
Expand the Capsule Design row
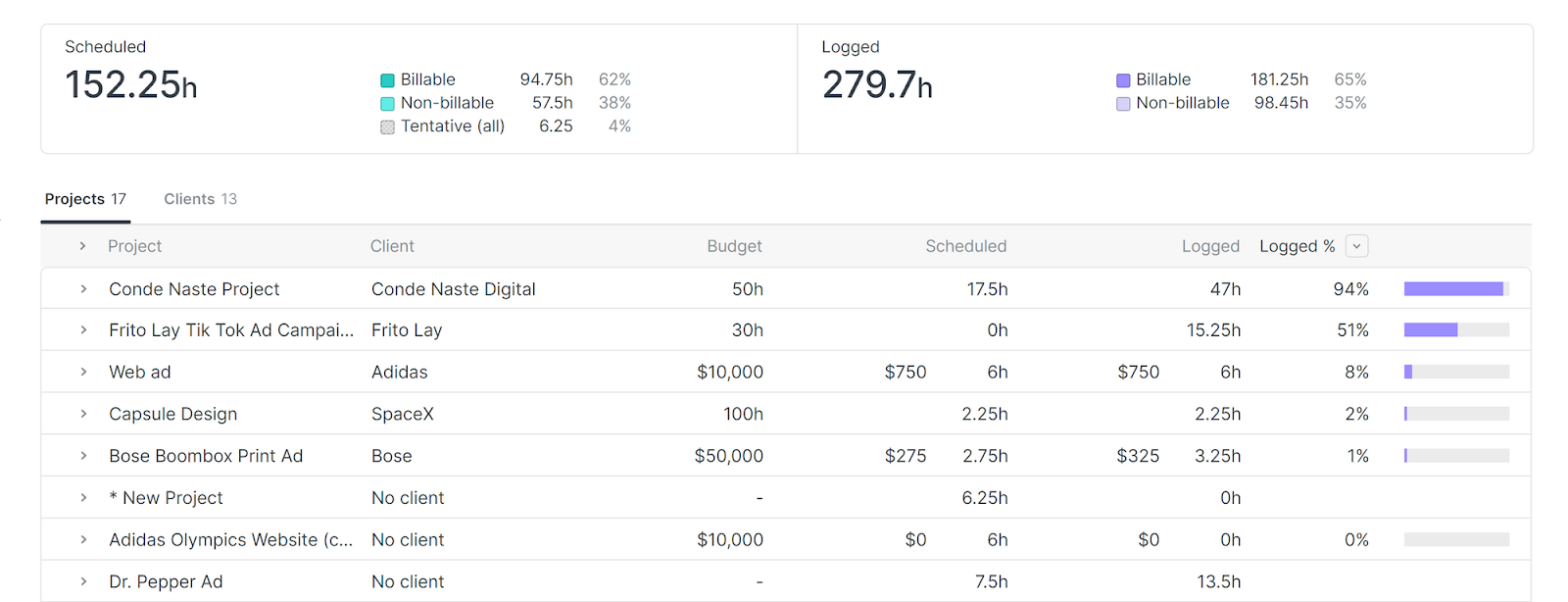(x=82, y=413)
